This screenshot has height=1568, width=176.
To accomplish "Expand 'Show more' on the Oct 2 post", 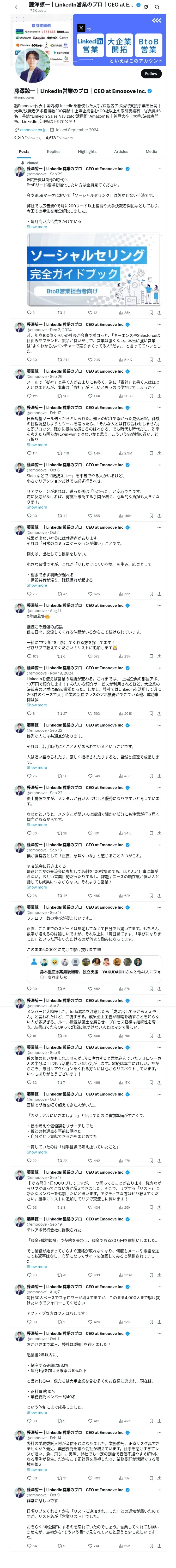I will pyautogui.click(x=37, y=585).
